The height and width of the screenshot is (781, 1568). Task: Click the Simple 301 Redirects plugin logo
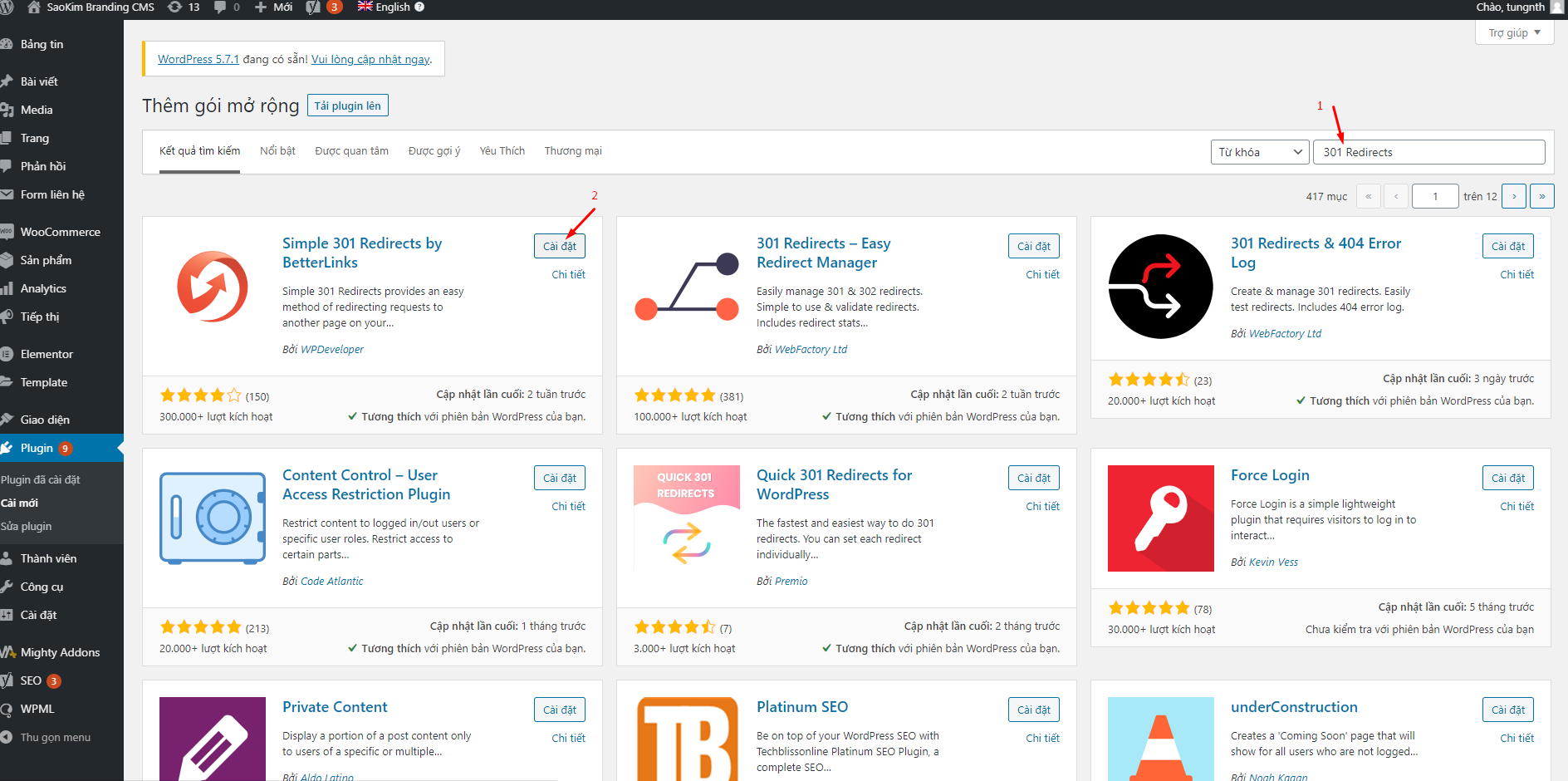(213, 287)
